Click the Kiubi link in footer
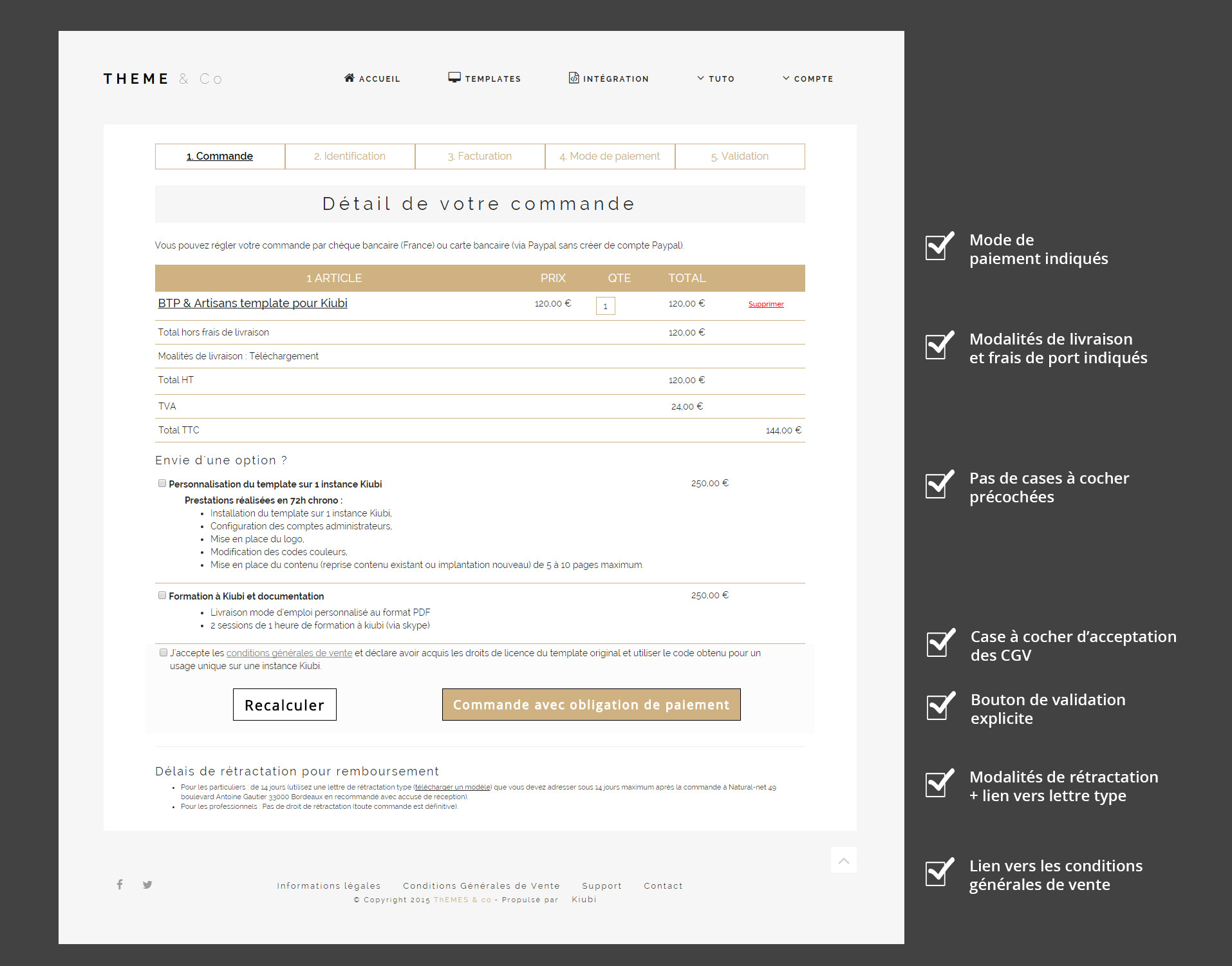This screenshot has width=1232, height=966. coord(584,900)
